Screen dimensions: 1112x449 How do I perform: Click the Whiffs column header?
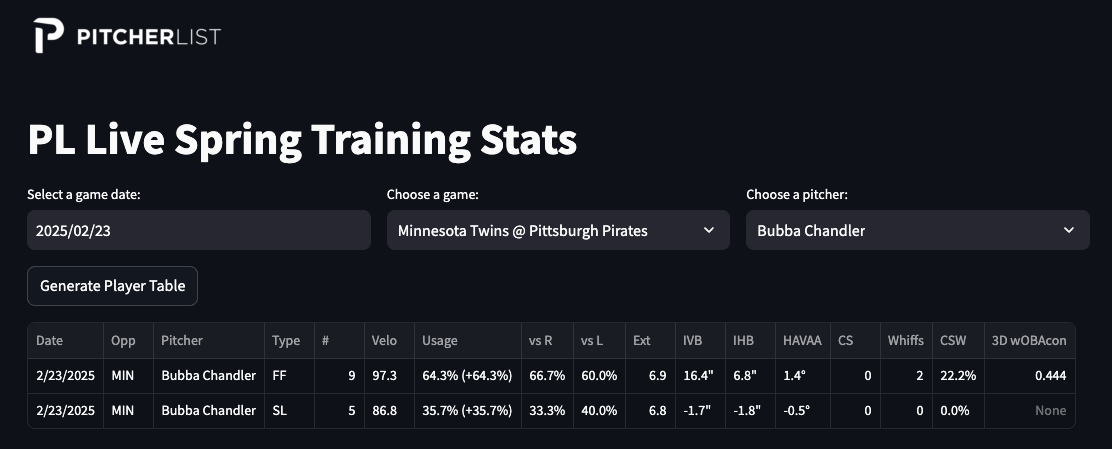[x=906, y=340]
